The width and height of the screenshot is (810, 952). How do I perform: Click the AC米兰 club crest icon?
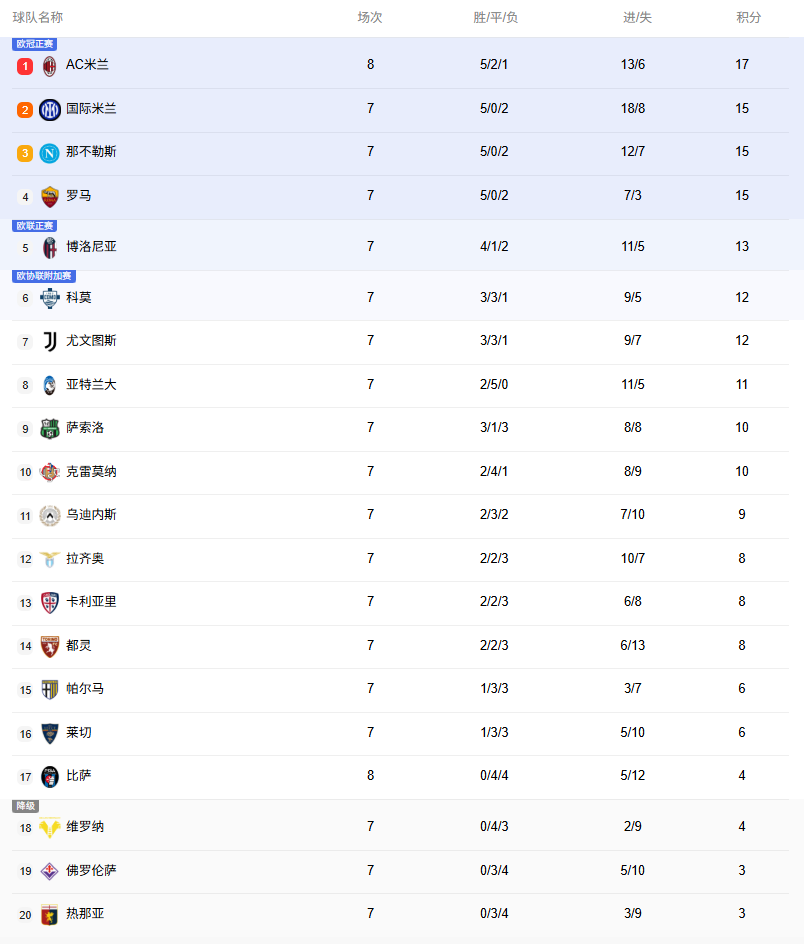(49, 66)
